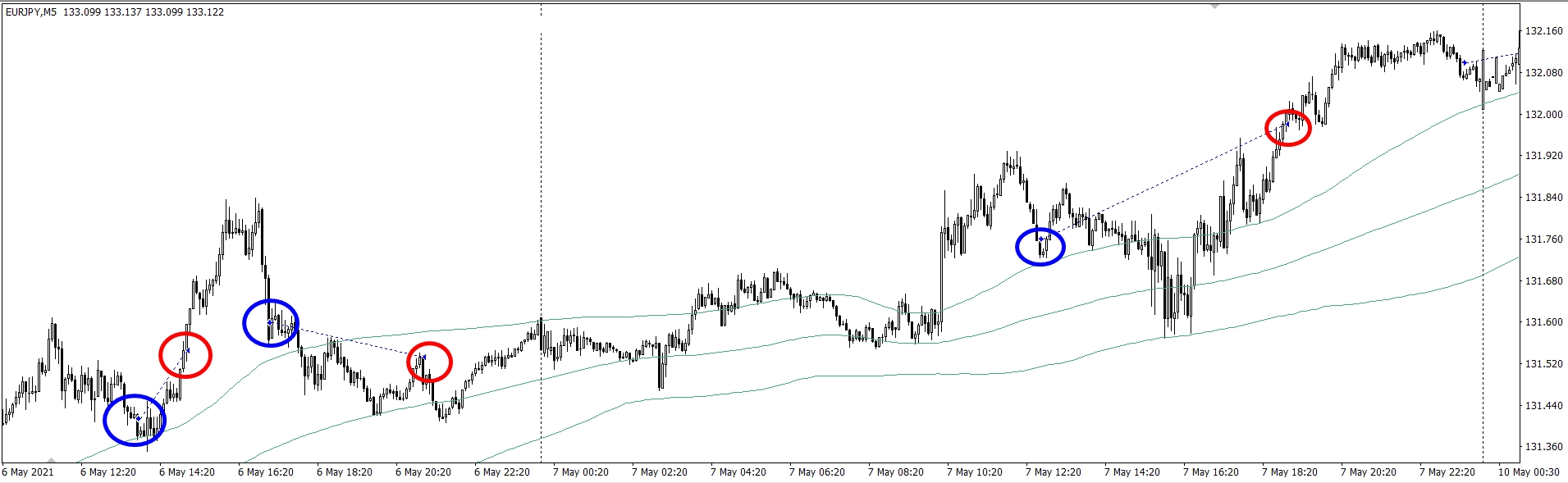Screen dimensions: 1568x483
Task: Click the 7 May 12:20 time label
Action: 1054,472
